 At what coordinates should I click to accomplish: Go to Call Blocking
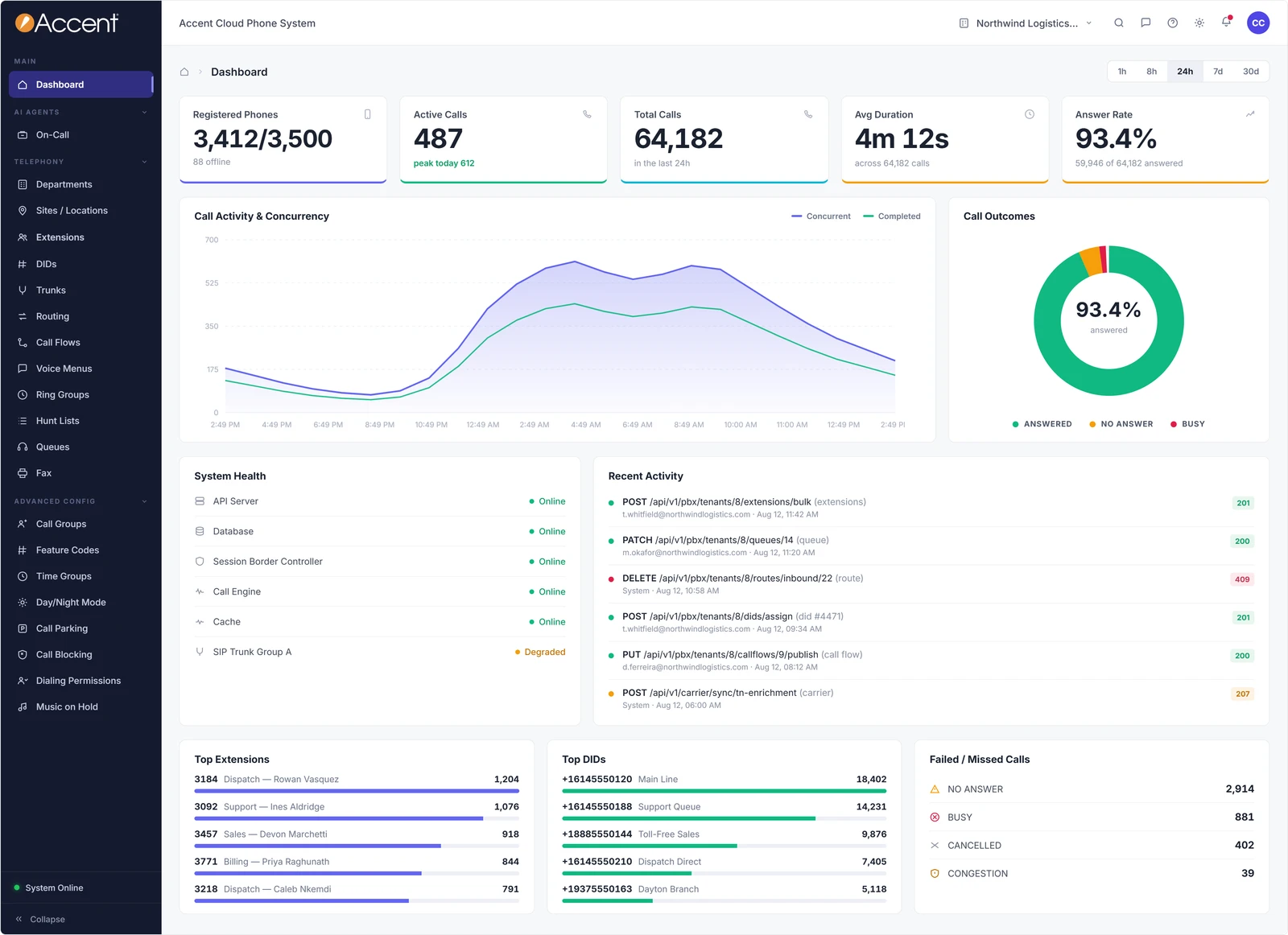(80, 655)
